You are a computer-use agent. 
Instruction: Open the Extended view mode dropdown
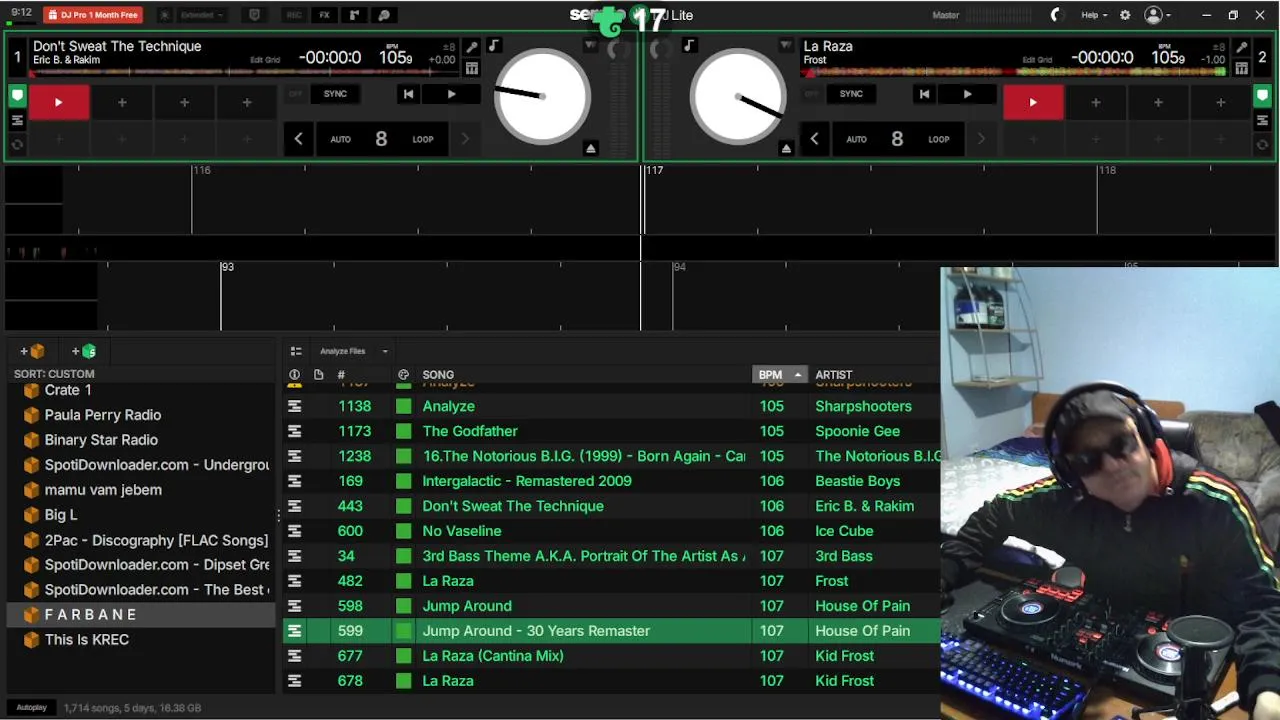click(x=202, y=15)
